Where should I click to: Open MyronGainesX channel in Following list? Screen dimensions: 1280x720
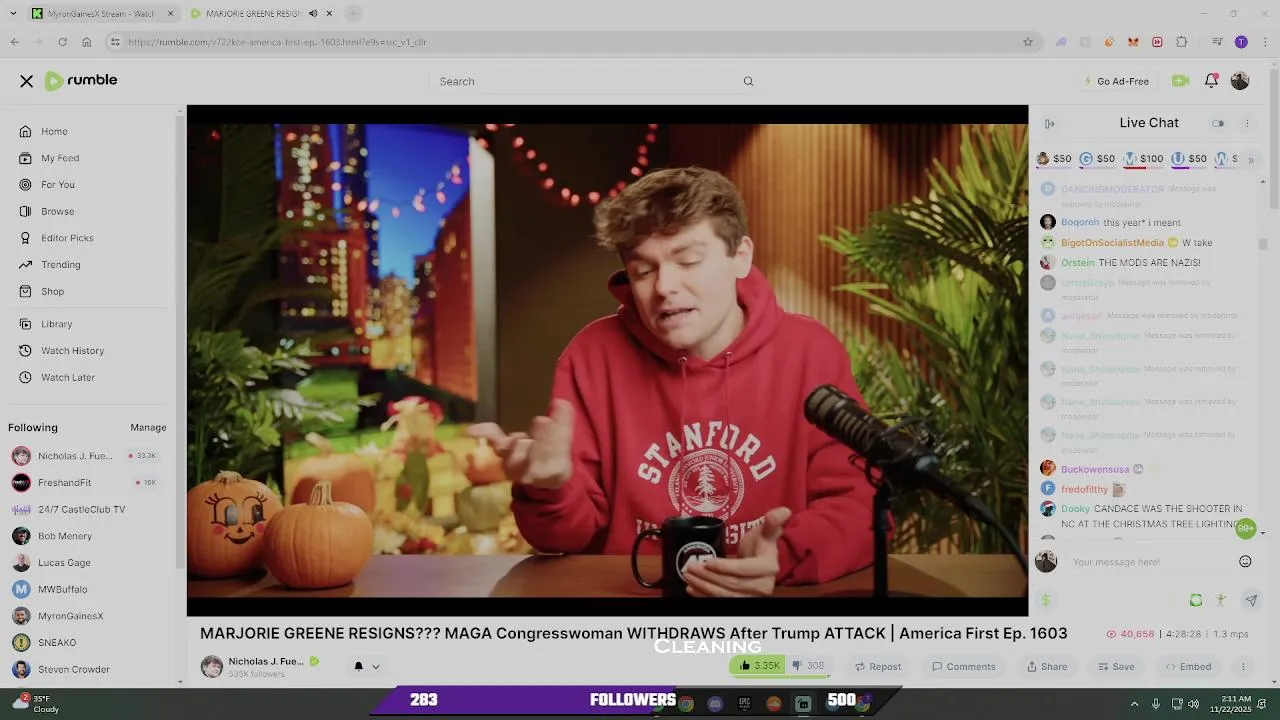pyautogui.click(x=70, y=616)
